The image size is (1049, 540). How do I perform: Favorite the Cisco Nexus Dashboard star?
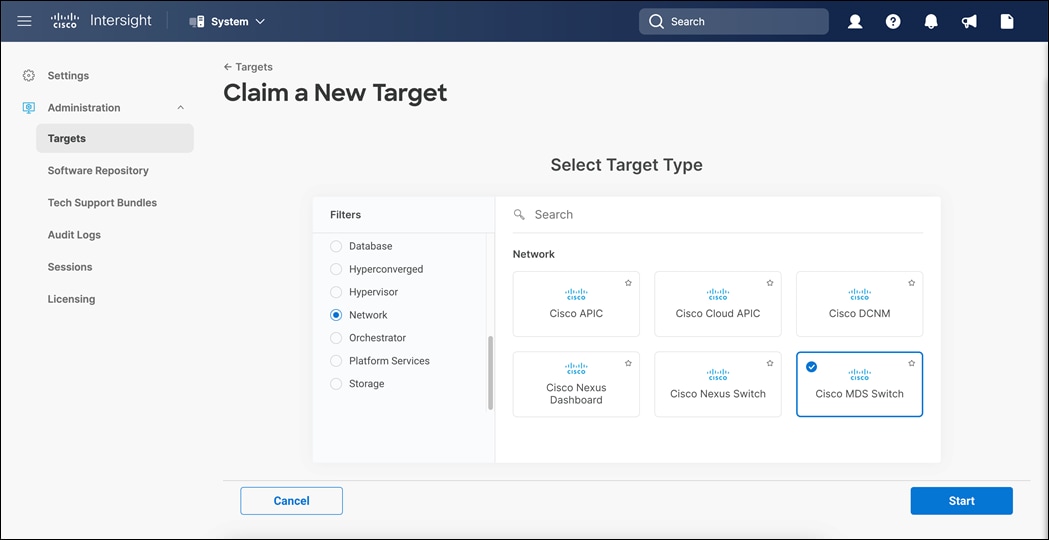click(x=628, y=363)
